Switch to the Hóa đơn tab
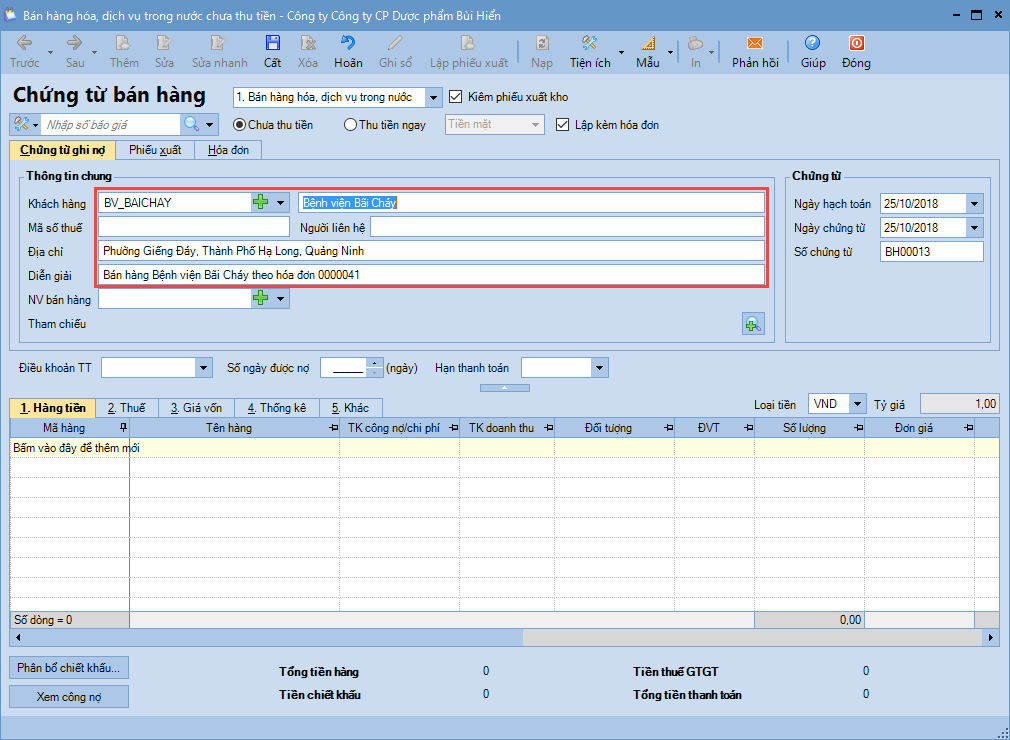The image size is (1010, 740). [227, 150]
